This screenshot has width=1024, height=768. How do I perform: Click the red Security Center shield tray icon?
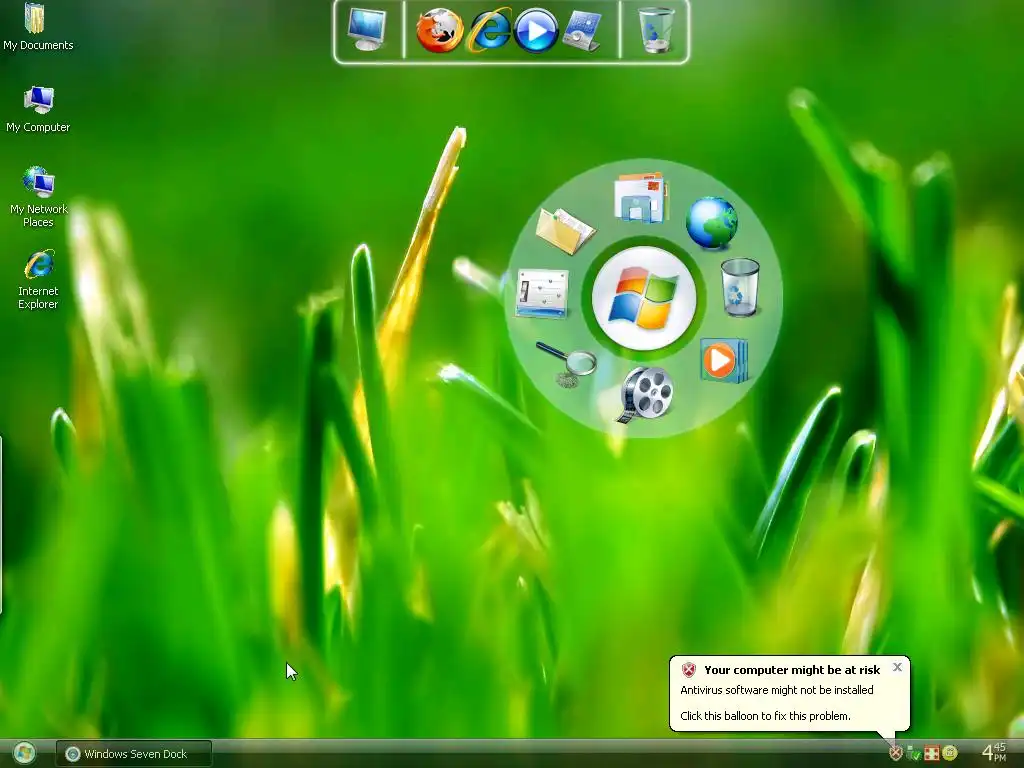click(896, 753)
